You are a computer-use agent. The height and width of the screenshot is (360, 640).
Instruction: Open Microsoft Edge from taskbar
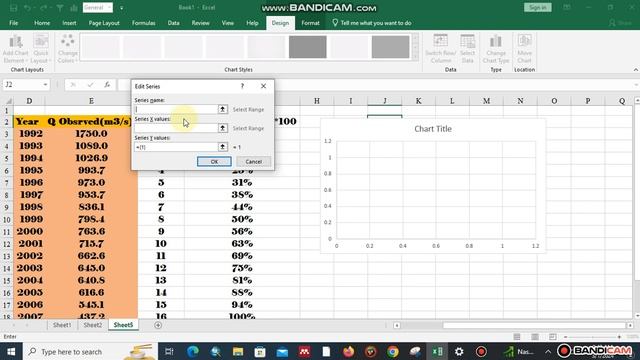[x=193, y=351]
